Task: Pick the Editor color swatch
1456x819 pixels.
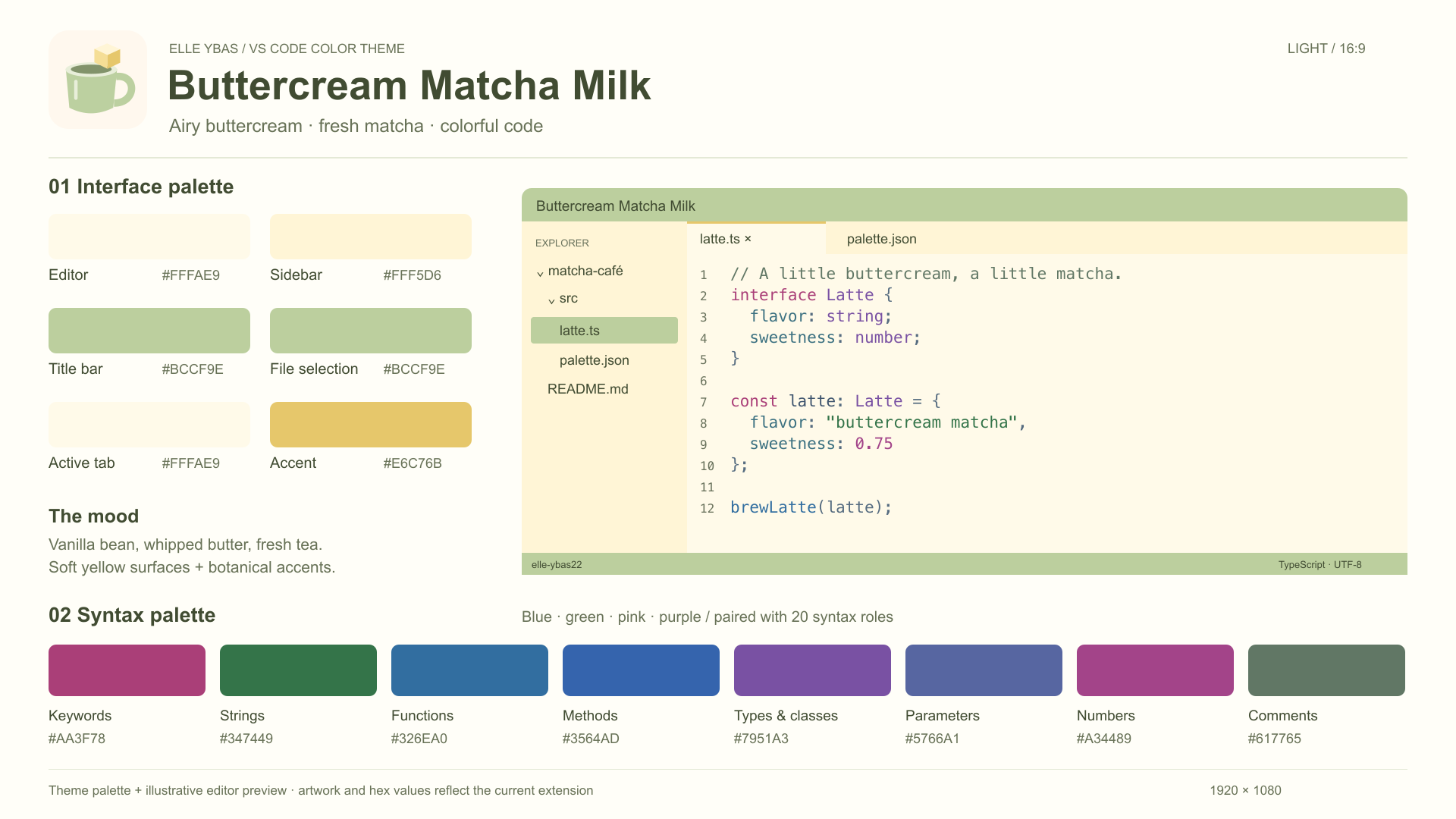Action: click(x=149, y=237)
